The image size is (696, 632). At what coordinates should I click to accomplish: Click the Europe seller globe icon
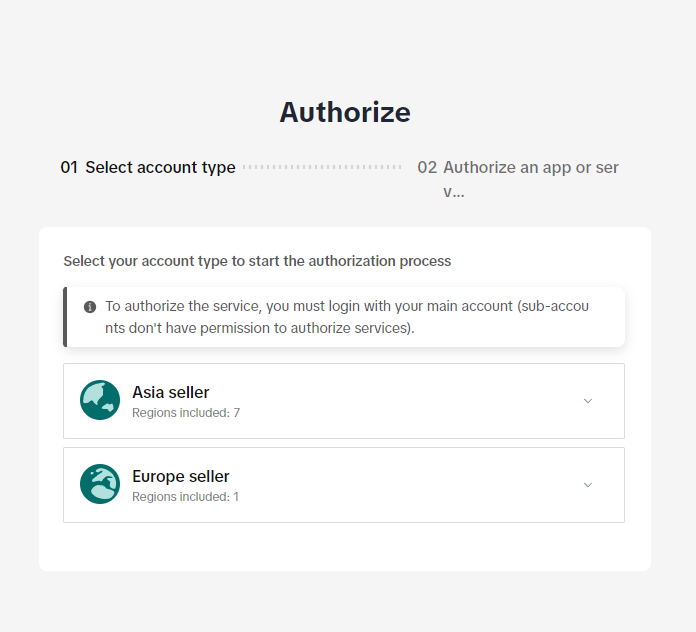pyautogui.click(x=100, y=484)
